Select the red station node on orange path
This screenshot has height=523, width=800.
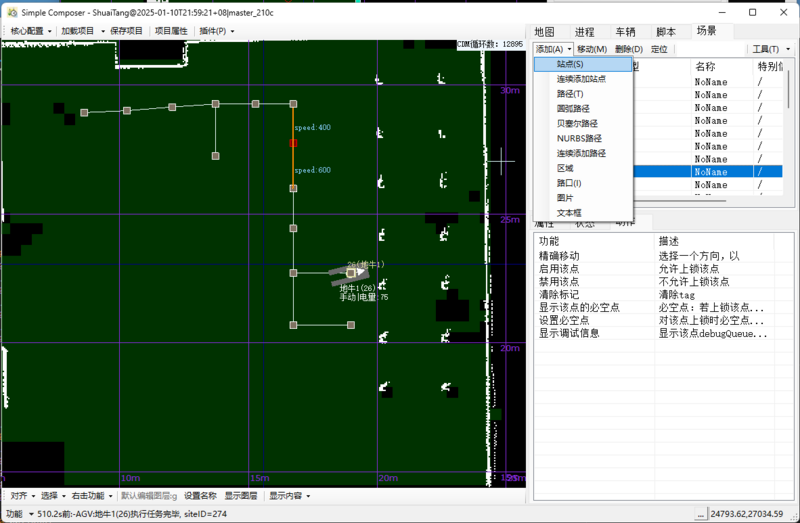click(293, 143)
